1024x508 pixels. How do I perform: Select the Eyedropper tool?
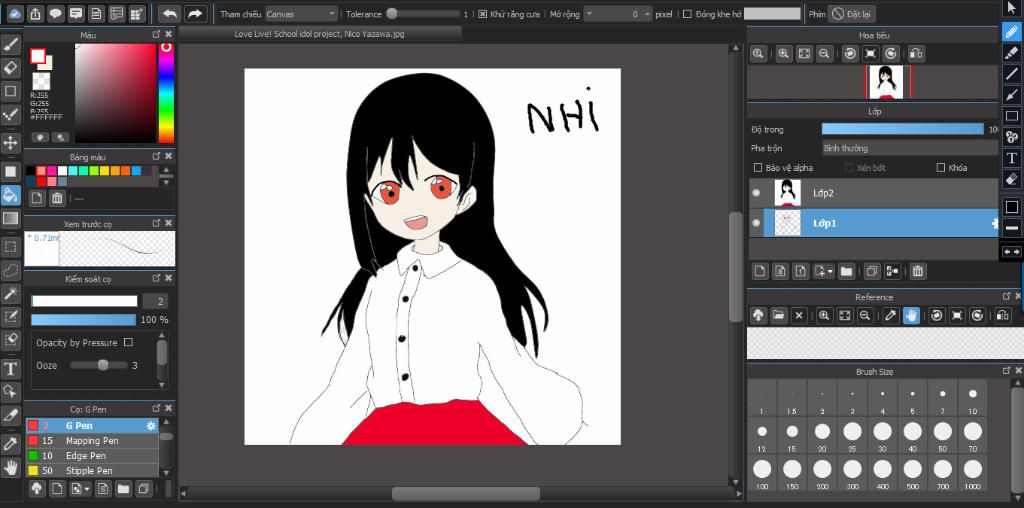[10, 443]
